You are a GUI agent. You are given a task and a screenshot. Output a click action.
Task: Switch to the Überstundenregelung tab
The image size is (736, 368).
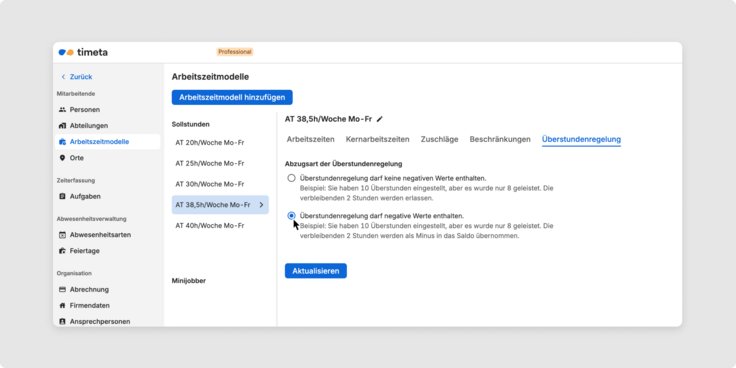click(x=581, y=139)
